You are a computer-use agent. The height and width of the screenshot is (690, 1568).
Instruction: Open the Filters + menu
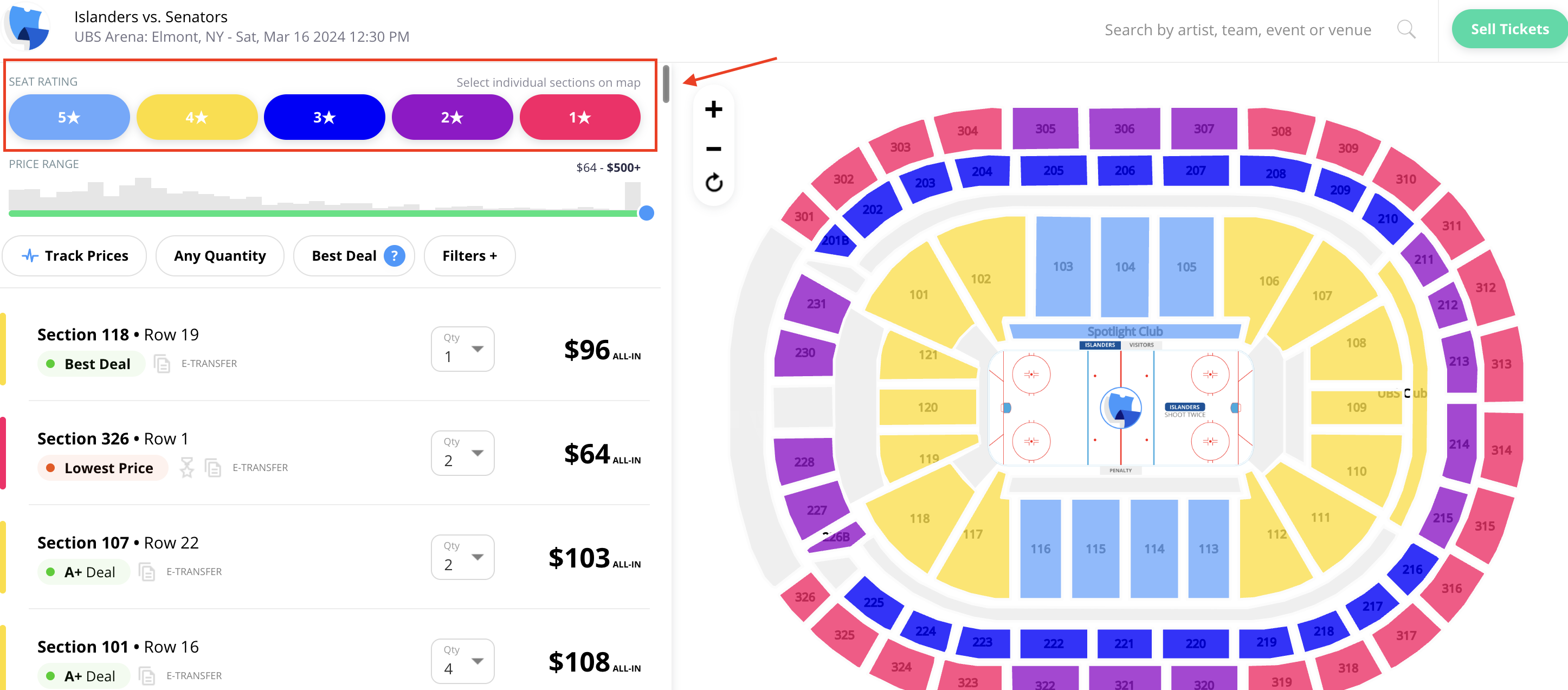469,255
